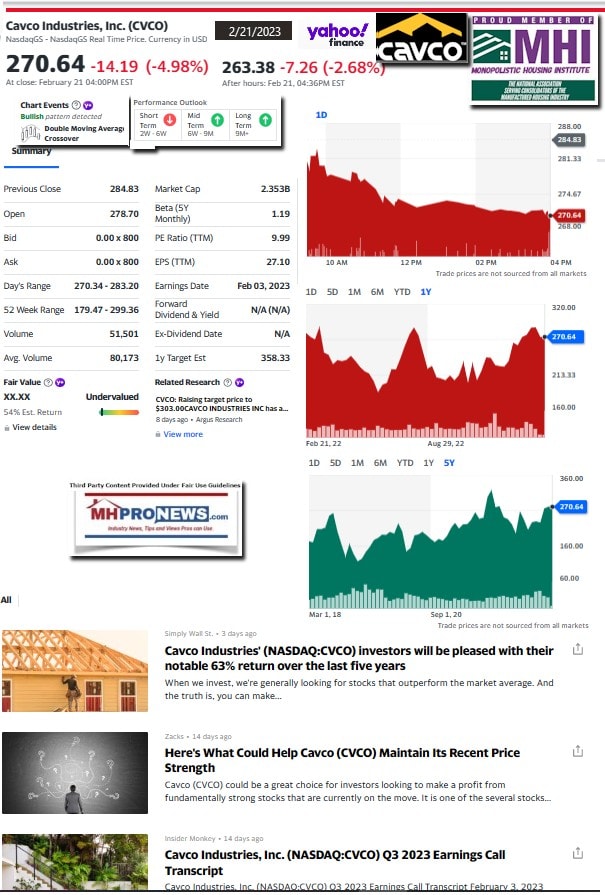
Task: Click the lock icon next to View more
Action: [x=158, y=434]
